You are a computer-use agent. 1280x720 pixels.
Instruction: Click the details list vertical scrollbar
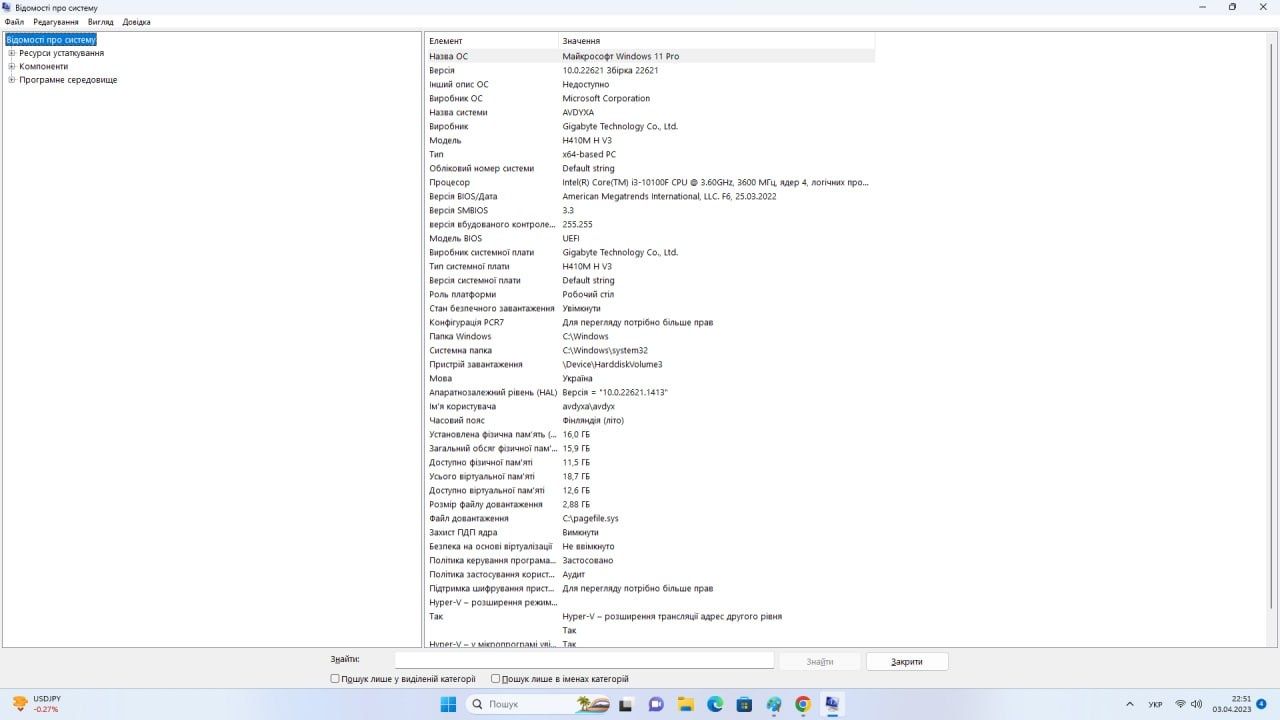point(1272,338)
